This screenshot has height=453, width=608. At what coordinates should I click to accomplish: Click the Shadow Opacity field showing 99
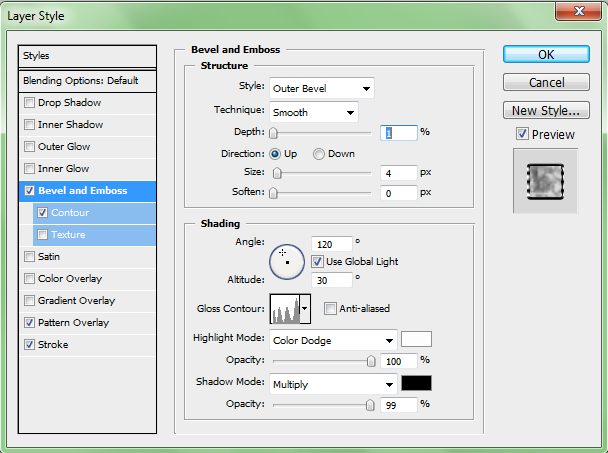pyautogui.click(x=399, y=405)
